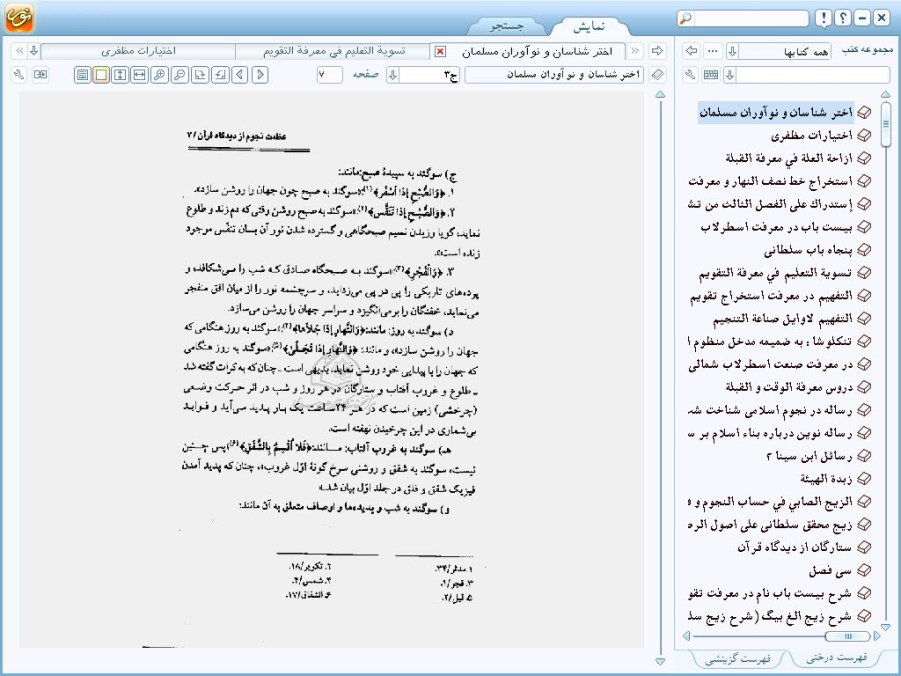Click the up arrow of the page viewer scrollbar
Image resolution: width=901 pixels, height=676 pixels.
[x=660, y=94]
